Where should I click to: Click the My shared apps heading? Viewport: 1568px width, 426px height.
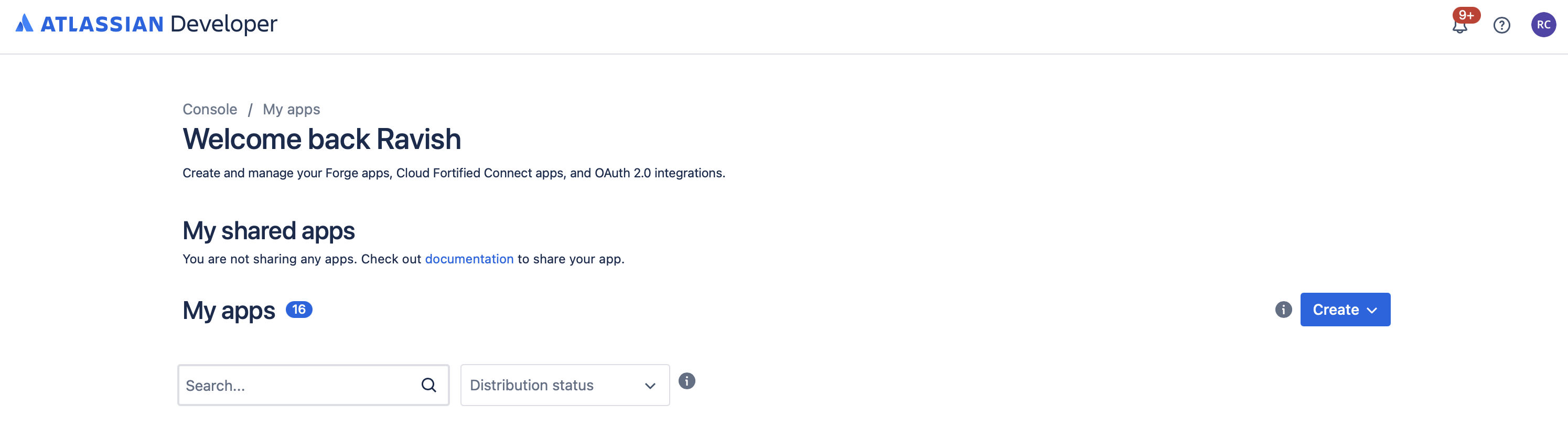tap(269, 230)
